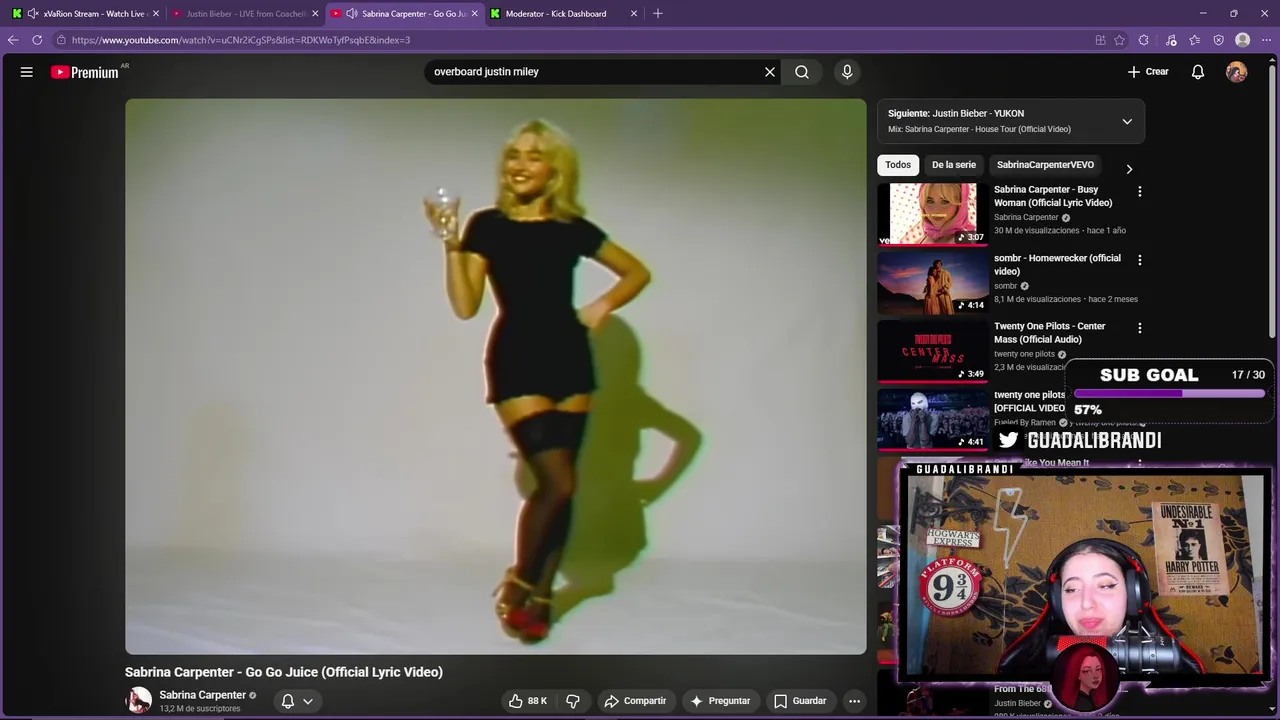The height and width of the screenshot is (720, 1280).
Task: Click the video title Go Go Juice
Action: pos(284,672)
